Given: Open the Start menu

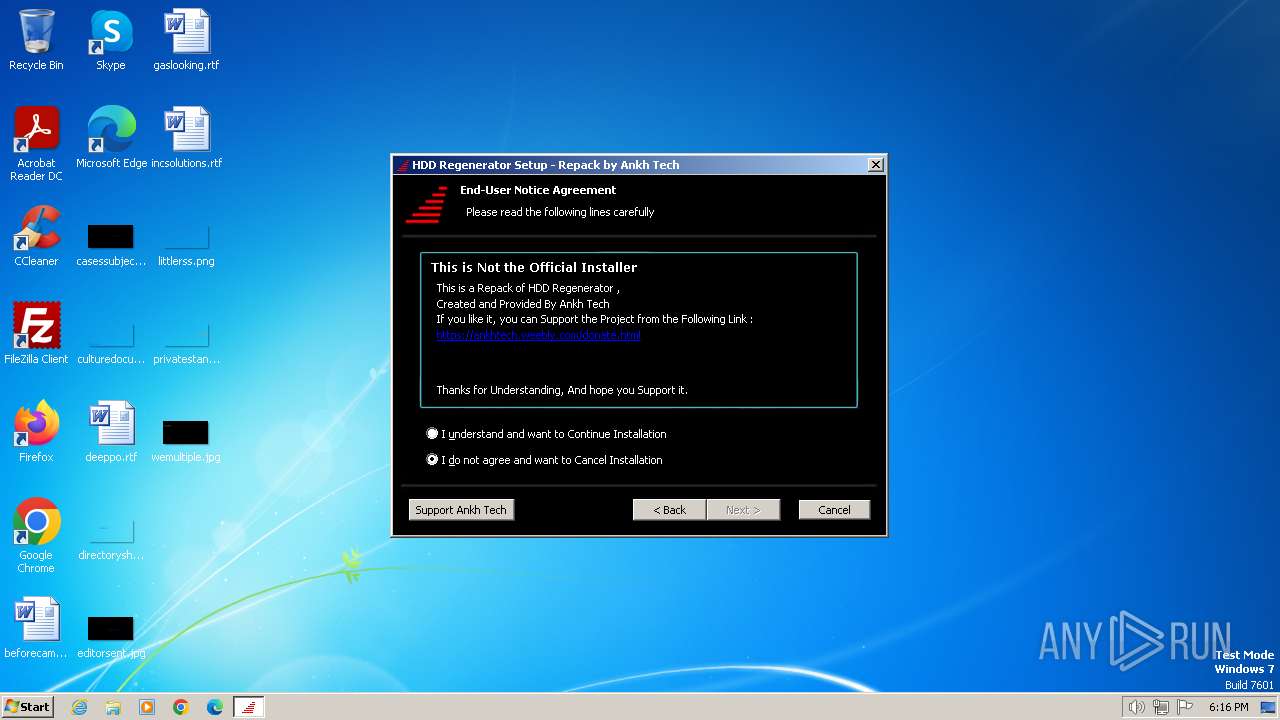Looking at the screenshot, I should [27, 707].
